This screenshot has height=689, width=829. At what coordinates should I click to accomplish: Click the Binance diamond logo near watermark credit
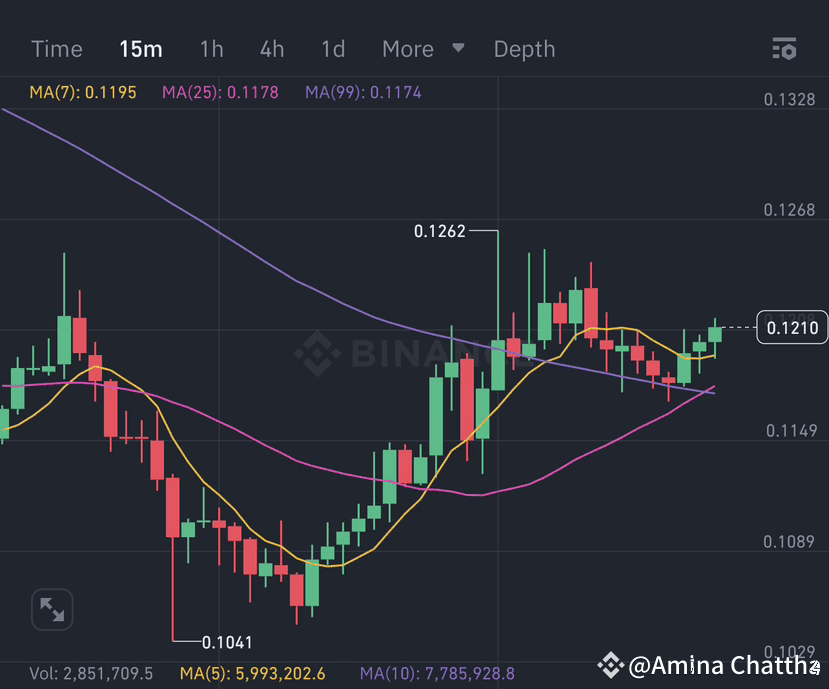click(x=611, y=665)
